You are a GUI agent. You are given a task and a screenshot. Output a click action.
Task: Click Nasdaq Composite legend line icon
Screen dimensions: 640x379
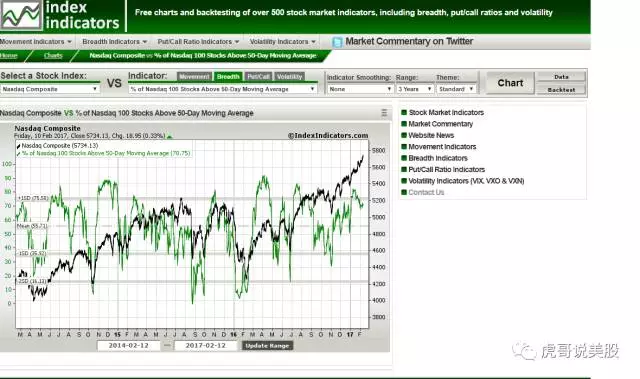(19, 146)
